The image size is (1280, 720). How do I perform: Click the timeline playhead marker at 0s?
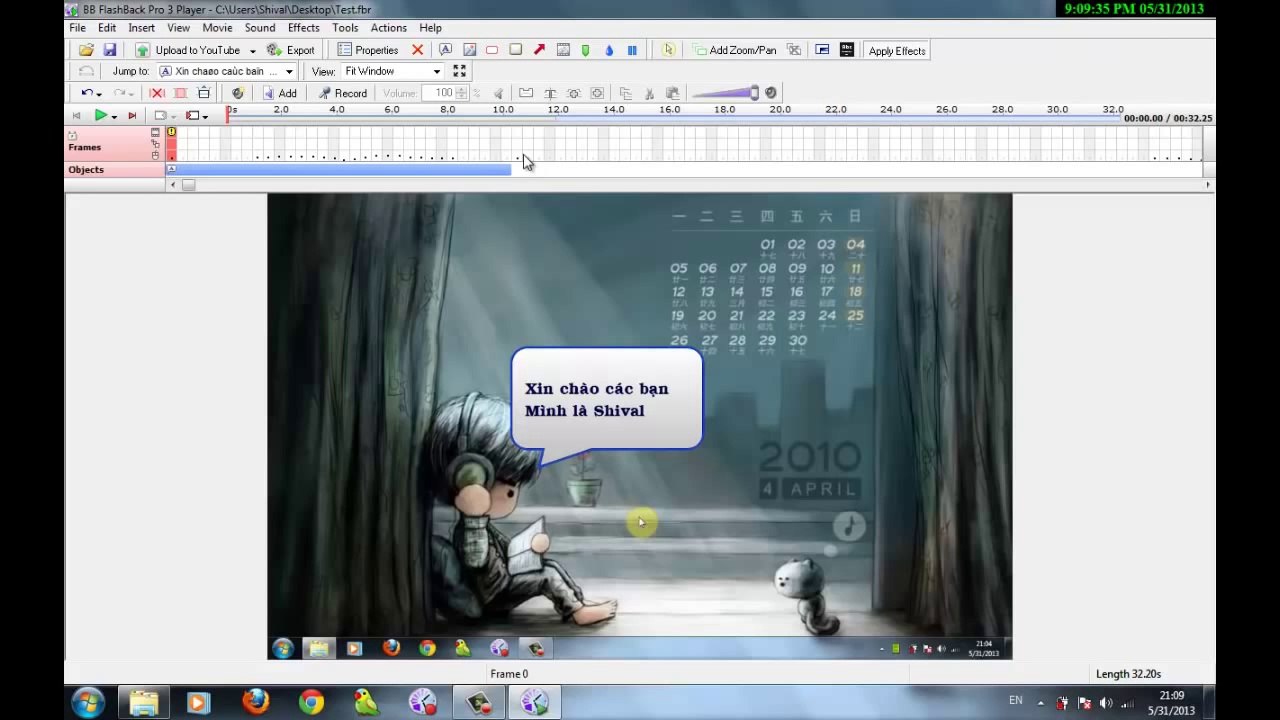coord(228,113)
